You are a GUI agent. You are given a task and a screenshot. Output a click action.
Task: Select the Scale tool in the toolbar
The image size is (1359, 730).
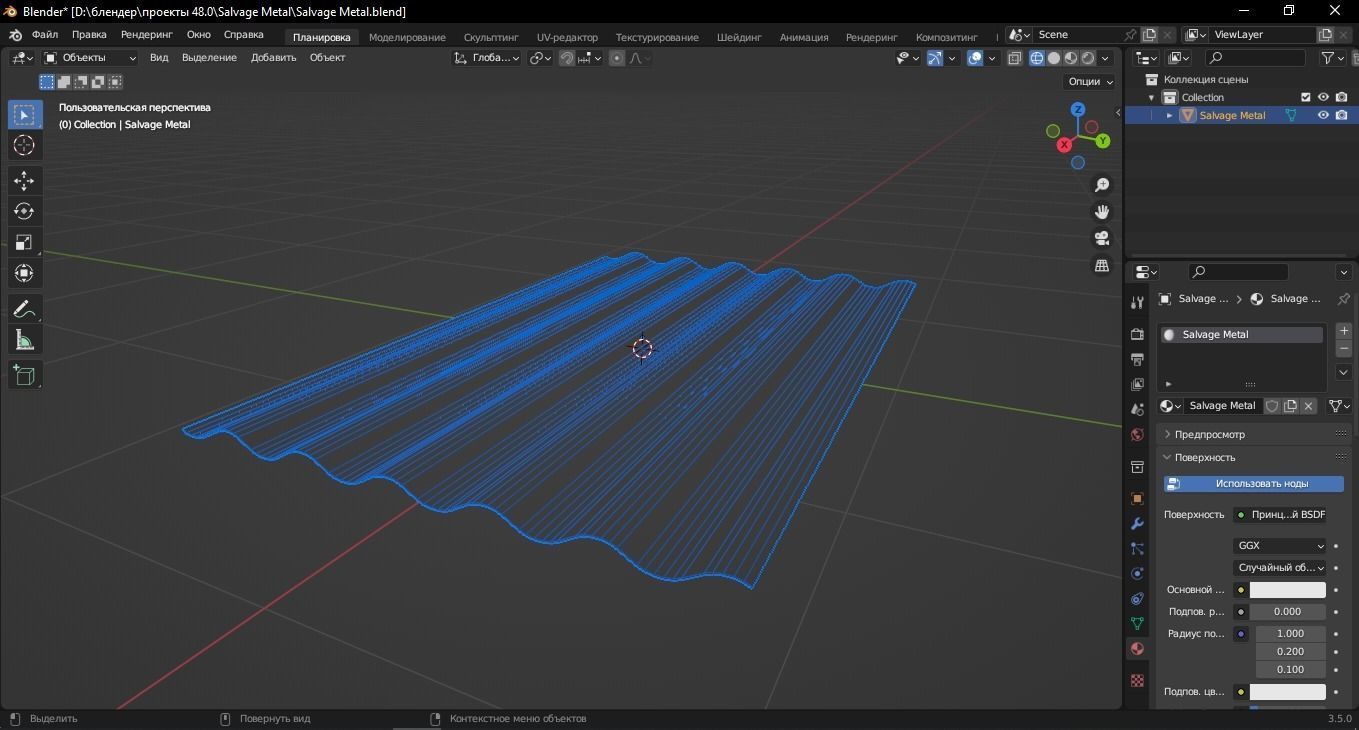tap(24, 242)
